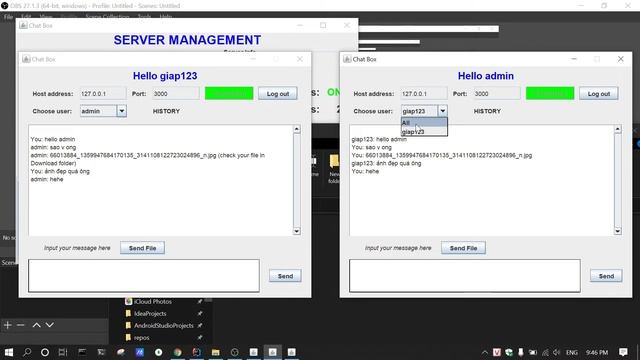Click Send button in giap123 chat window
Screen dimensions: 640x360
(285, 276)
